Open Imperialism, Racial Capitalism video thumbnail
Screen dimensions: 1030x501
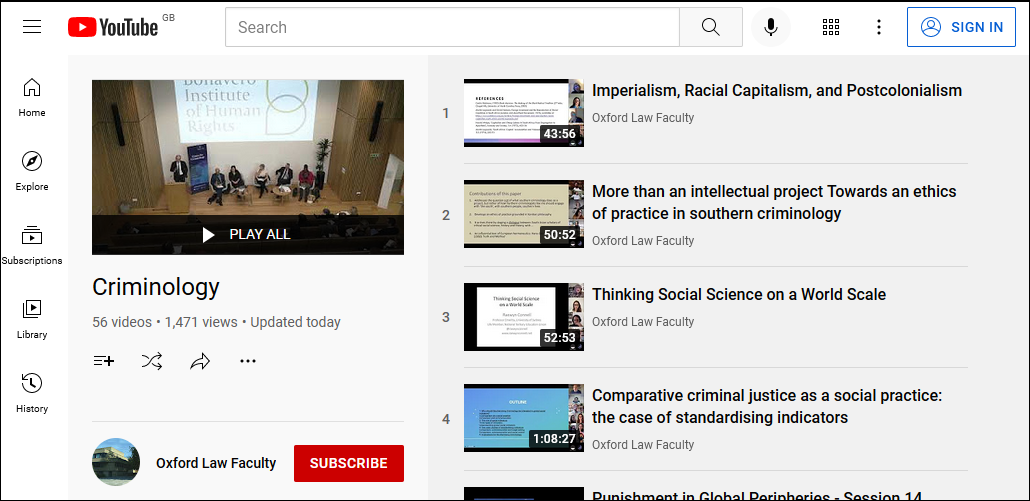tap(524, 113)
